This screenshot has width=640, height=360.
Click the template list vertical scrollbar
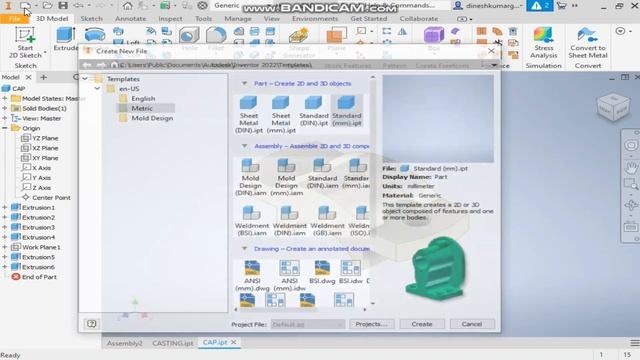click(x=373, y=190)
